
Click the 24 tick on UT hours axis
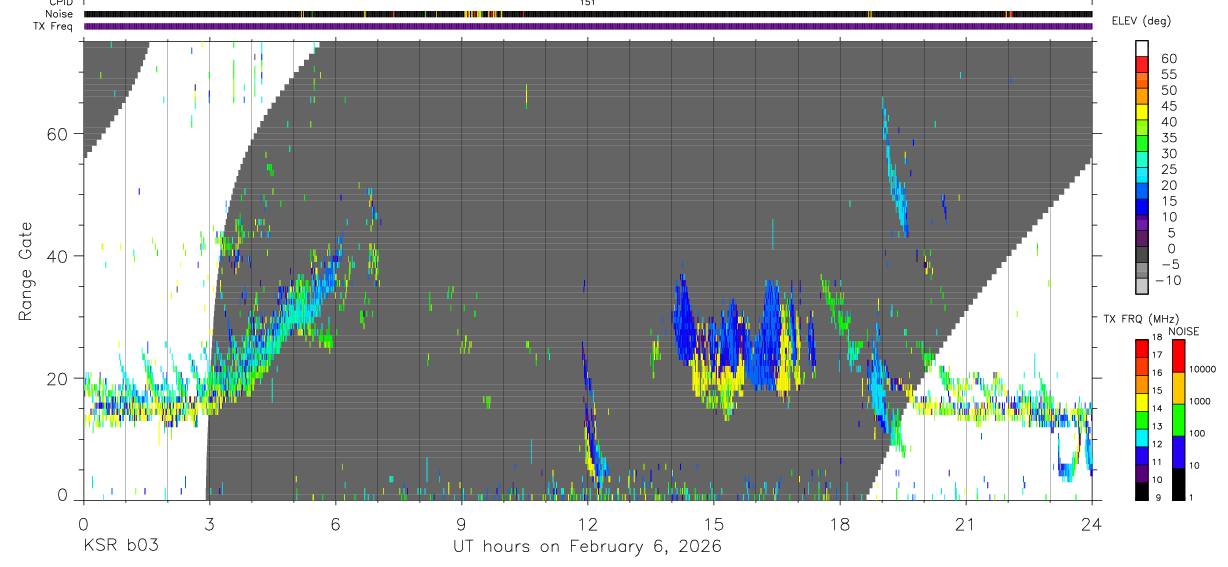click(x=1091, y=524)
